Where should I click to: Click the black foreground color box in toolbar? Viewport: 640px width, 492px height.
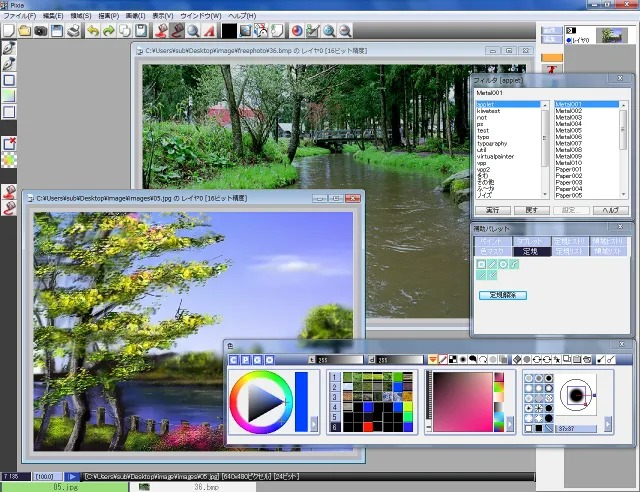pyautogui.click(x=228, y=31)
